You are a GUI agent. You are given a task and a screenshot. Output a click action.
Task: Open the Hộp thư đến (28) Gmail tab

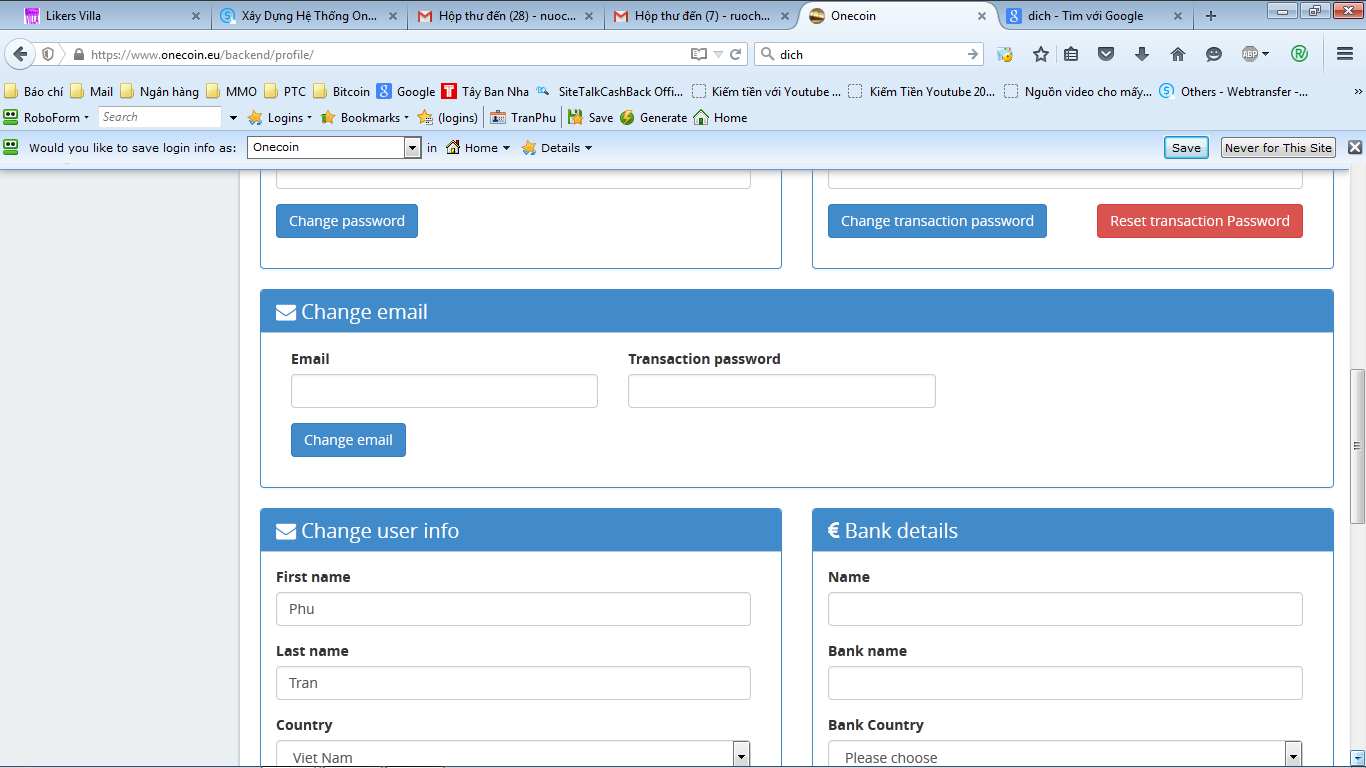point(506,16)
